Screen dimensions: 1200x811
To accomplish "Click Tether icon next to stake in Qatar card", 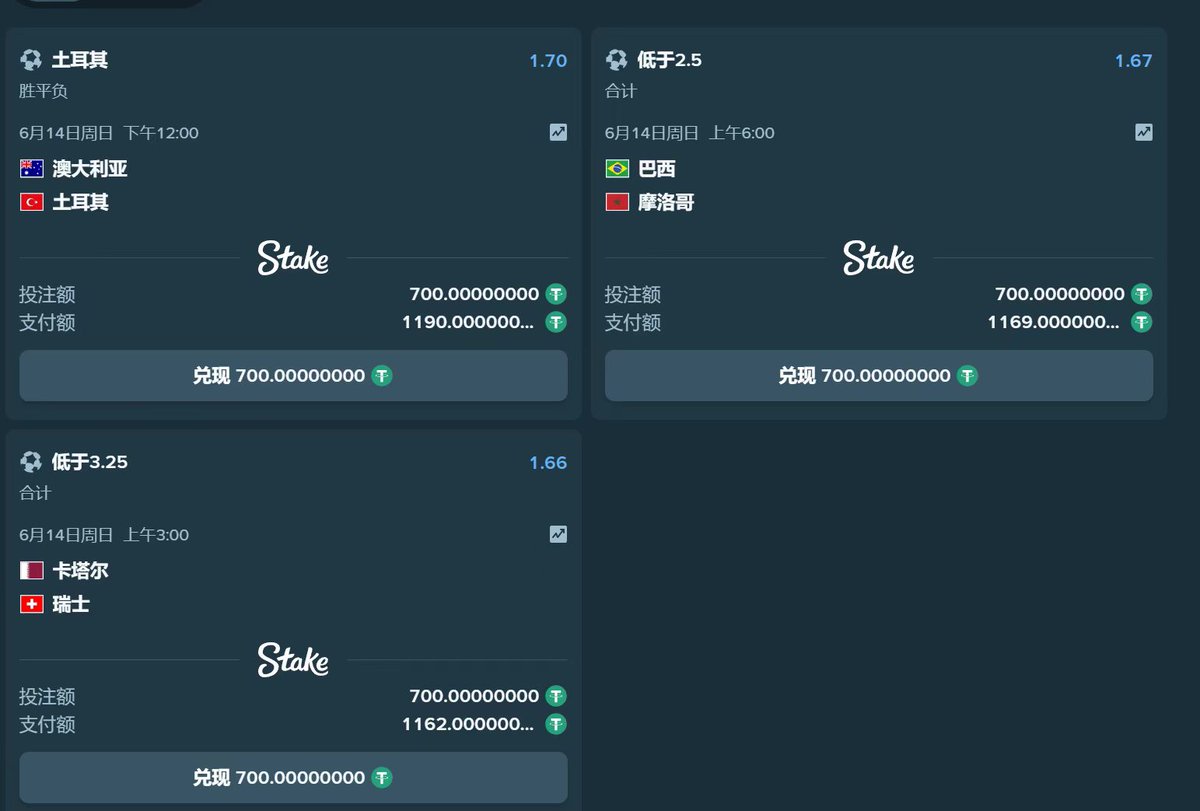I will point(556,696).
